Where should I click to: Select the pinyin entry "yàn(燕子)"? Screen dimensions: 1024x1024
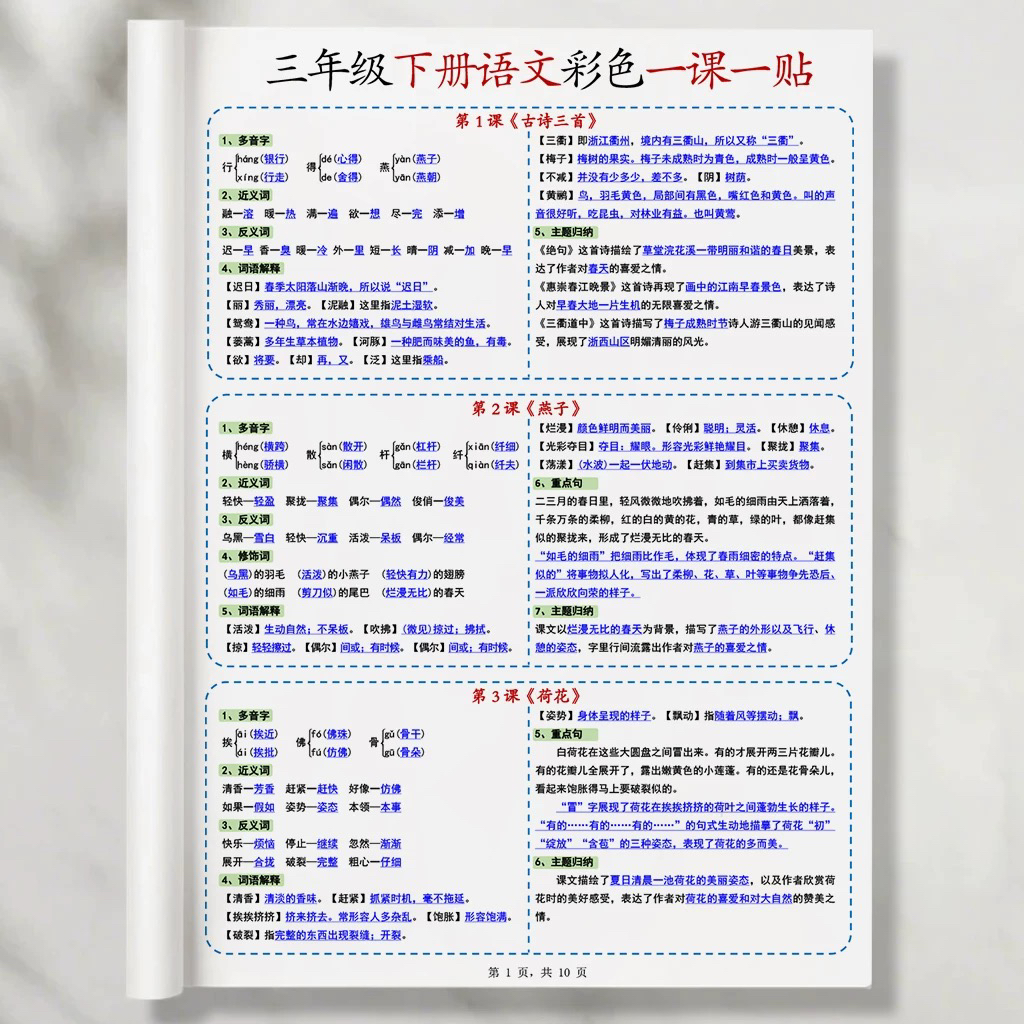[x=417, y=159]
